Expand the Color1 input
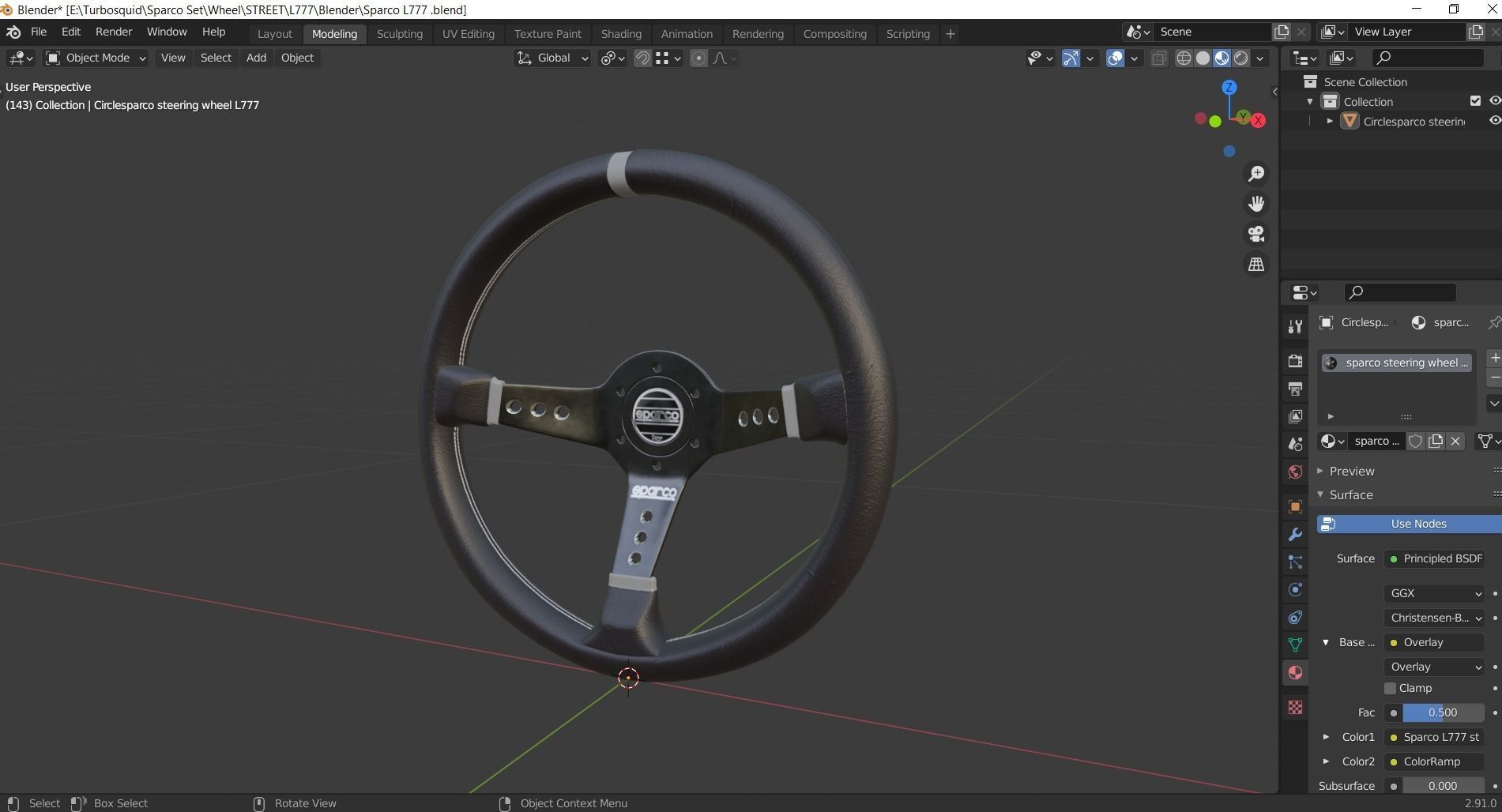This screenshot has width=1502, height=812. coord(1326,737)
